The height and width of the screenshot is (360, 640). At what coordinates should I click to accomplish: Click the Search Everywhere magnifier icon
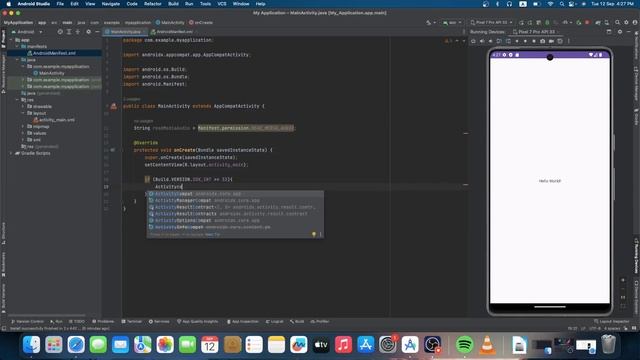click(618, 22)
